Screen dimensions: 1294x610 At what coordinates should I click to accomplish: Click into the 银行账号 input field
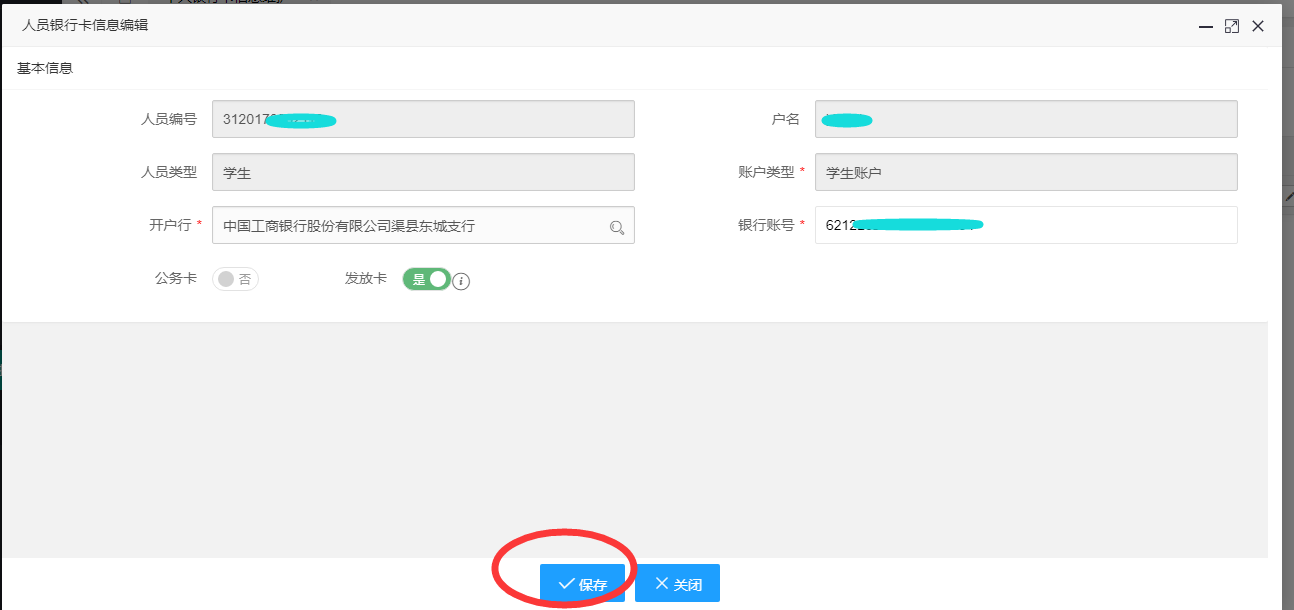coord(1025,225)
